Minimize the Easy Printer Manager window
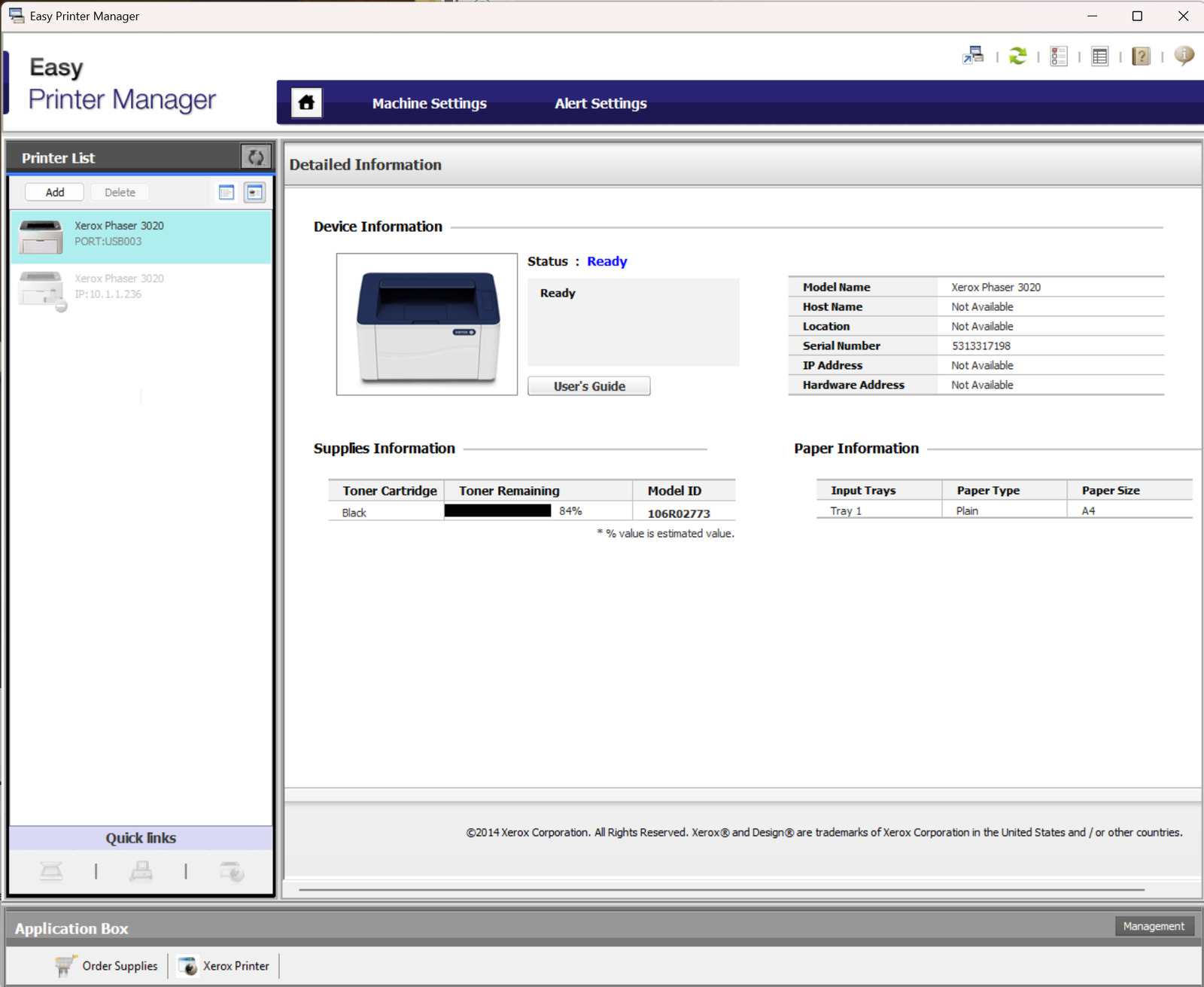The width and height of the screenshot is (1204, 987). point(1092,16)
